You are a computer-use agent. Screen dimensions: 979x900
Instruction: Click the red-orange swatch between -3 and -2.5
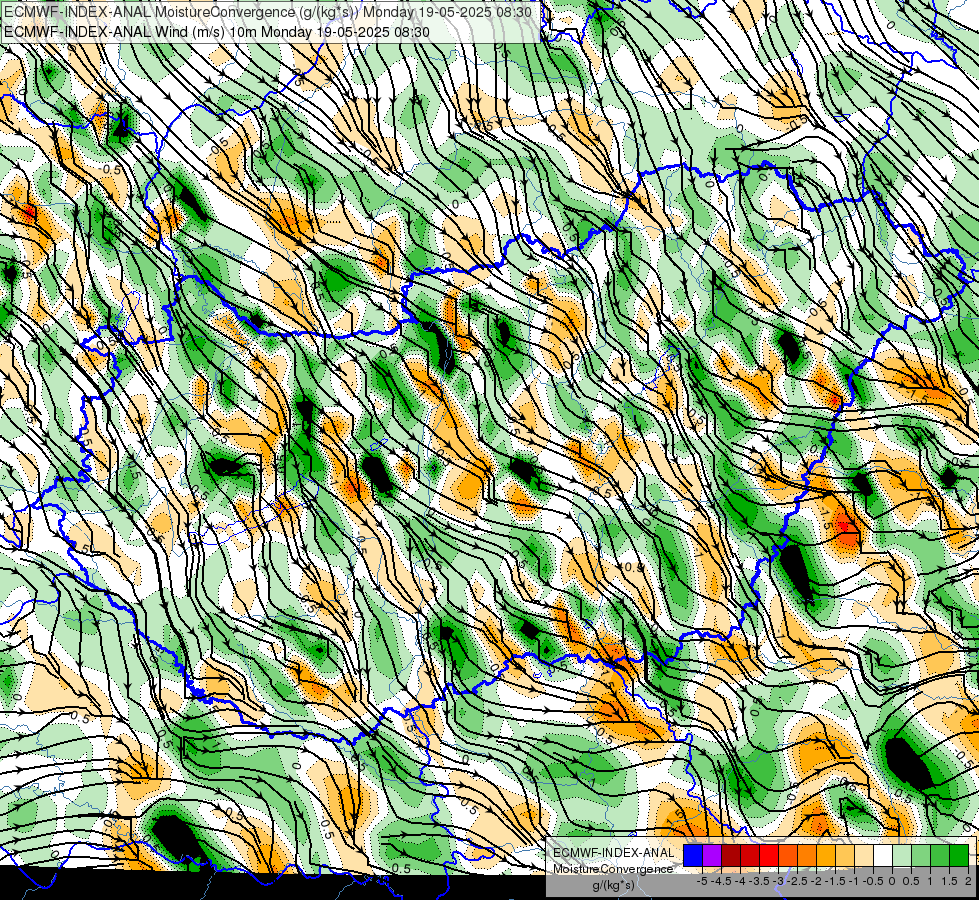tap(788, 855)
